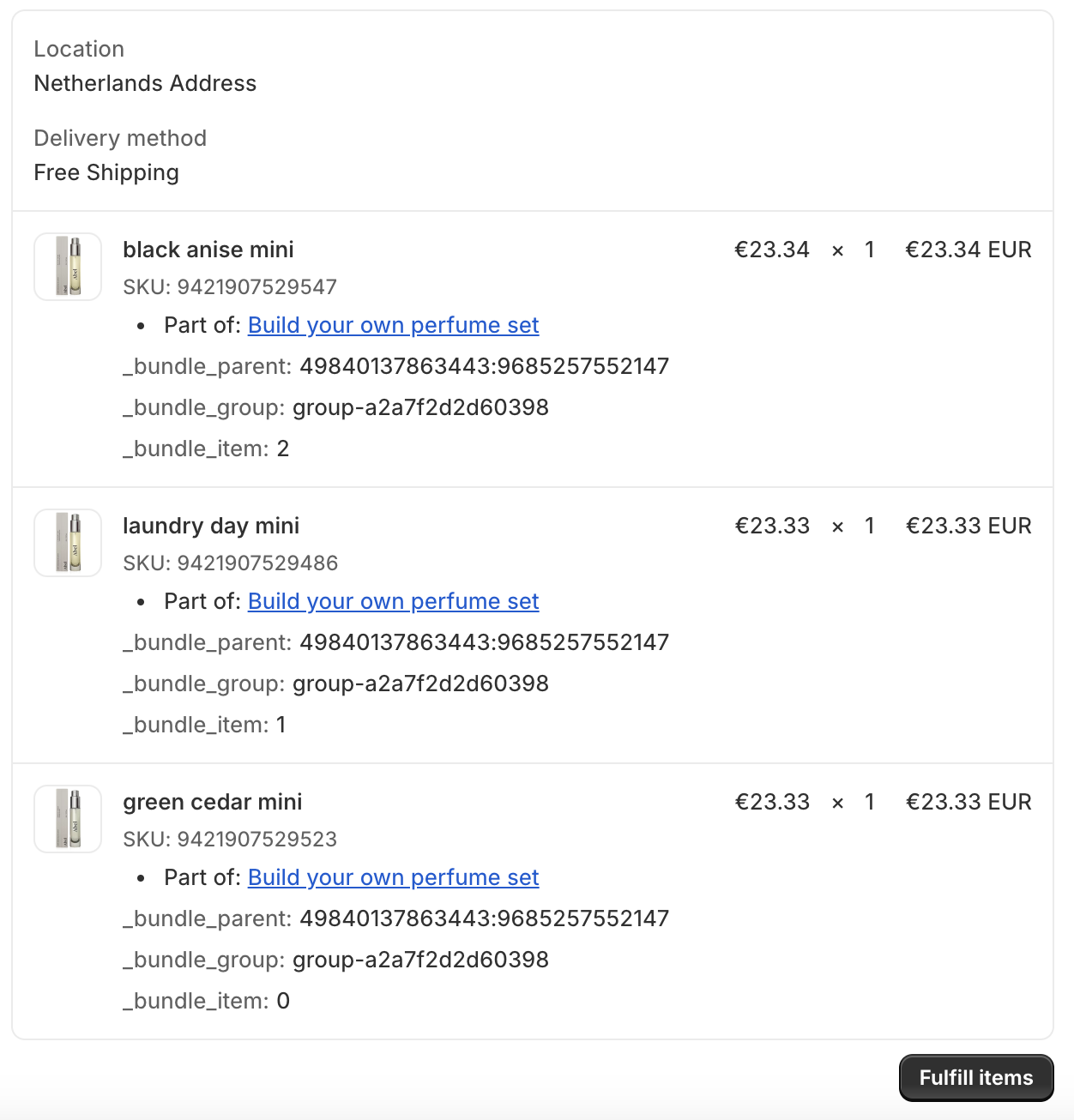Click the quantity value for laundry day mini
1074x1120 pixels.
pyautogui.click(x=870, y=526)
